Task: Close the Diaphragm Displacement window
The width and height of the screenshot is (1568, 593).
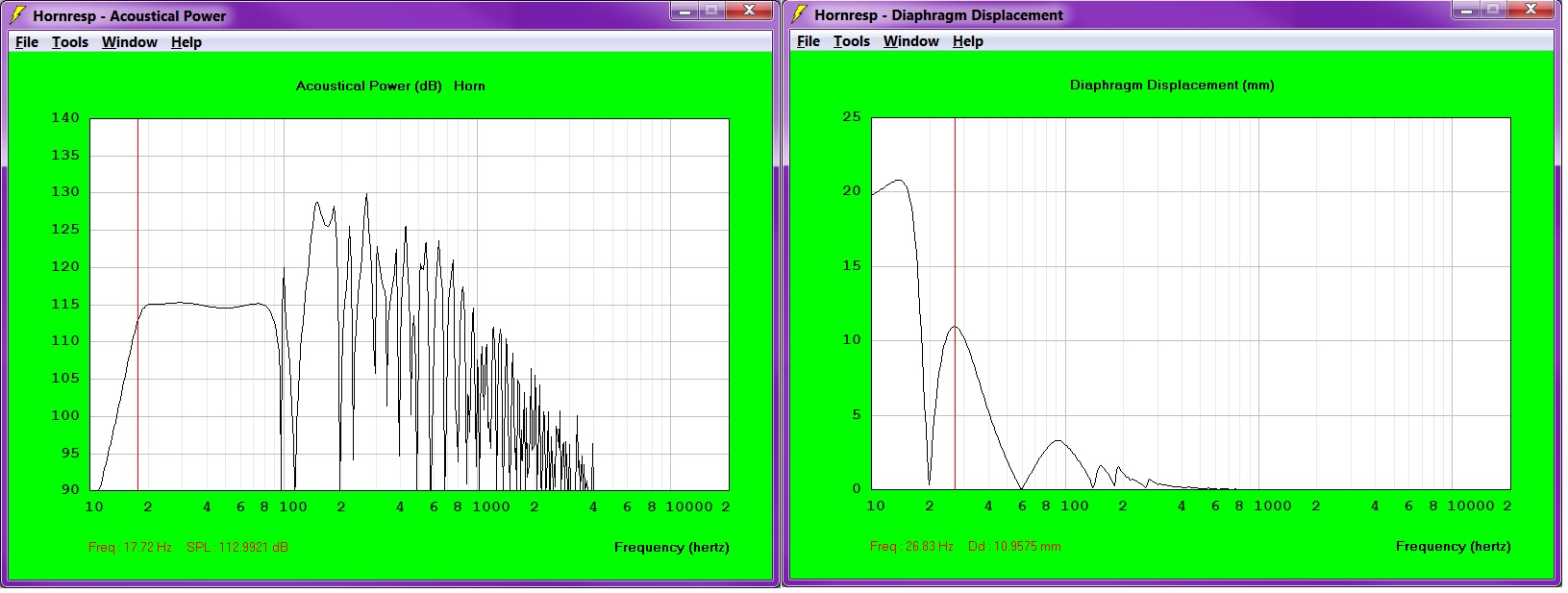Action: [1531, 10]
